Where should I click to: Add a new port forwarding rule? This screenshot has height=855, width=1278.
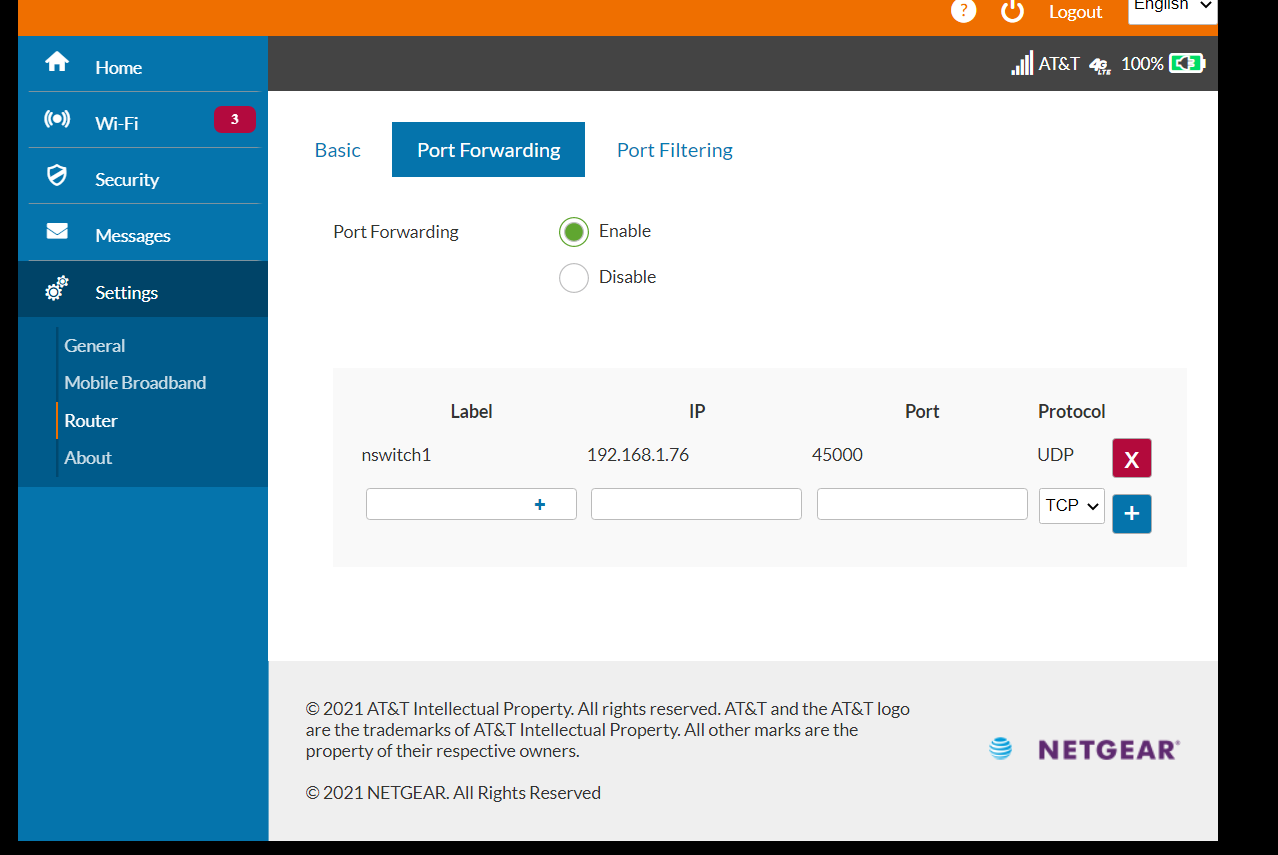pyautogui.click(x=1131, y=513)
